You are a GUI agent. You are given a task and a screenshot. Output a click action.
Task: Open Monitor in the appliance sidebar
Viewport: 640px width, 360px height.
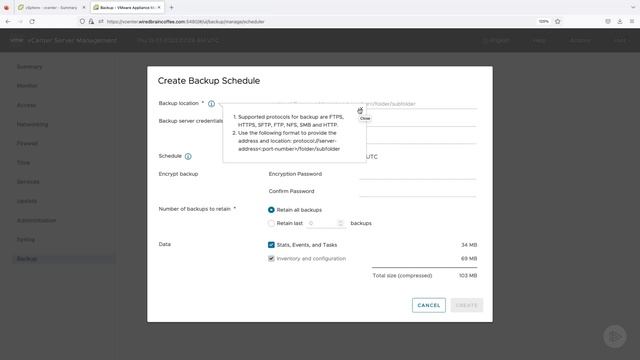[27, 86]
